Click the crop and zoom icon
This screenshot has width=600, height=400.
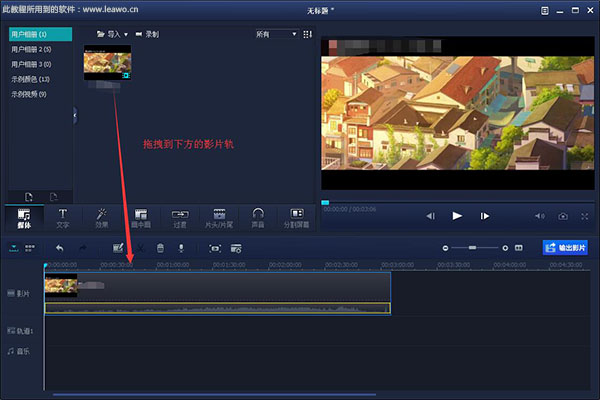[x=215, y=248]
